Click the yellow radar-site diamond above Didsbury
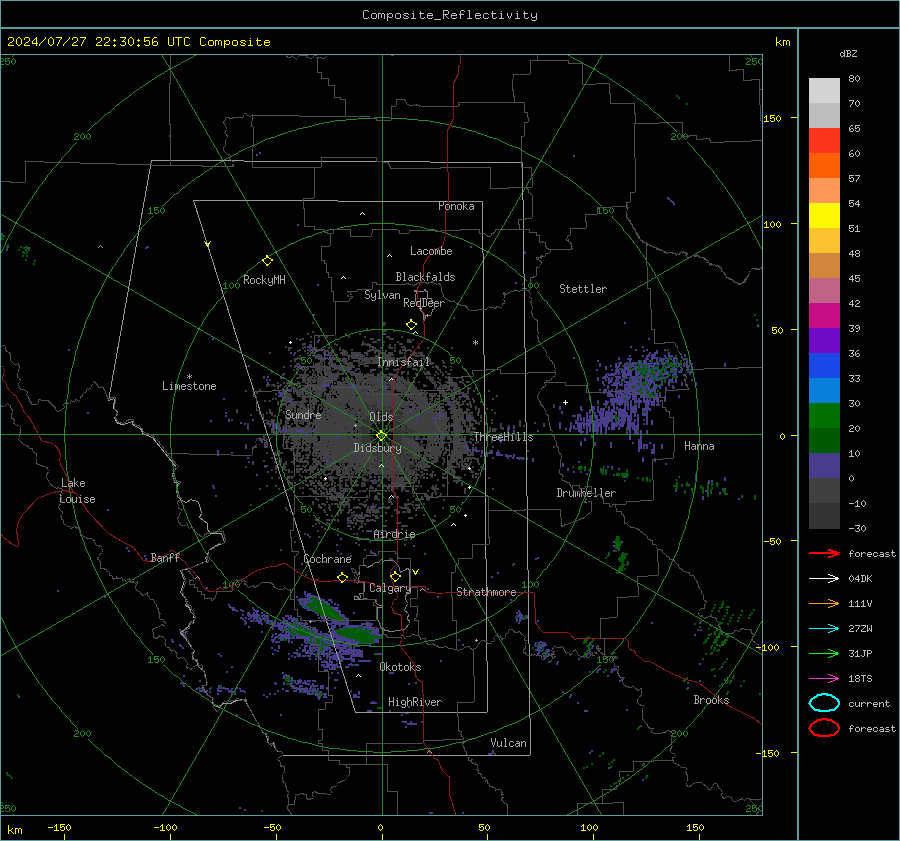This screenshot has height=841, width=900. 381,436
